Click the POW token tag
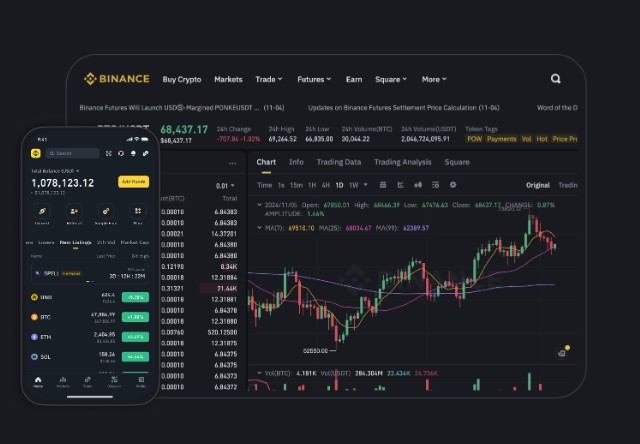This screenshot has height=444, width=640. pyautogui.click(x=474, y=139)
